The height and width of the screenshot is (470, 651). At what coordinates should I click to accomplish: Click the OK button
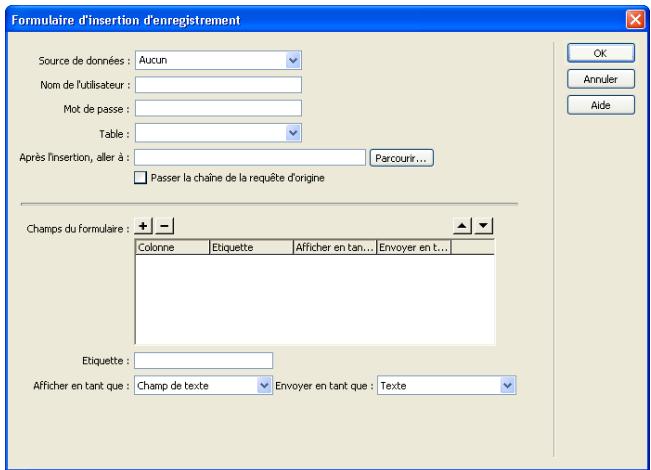601,53
